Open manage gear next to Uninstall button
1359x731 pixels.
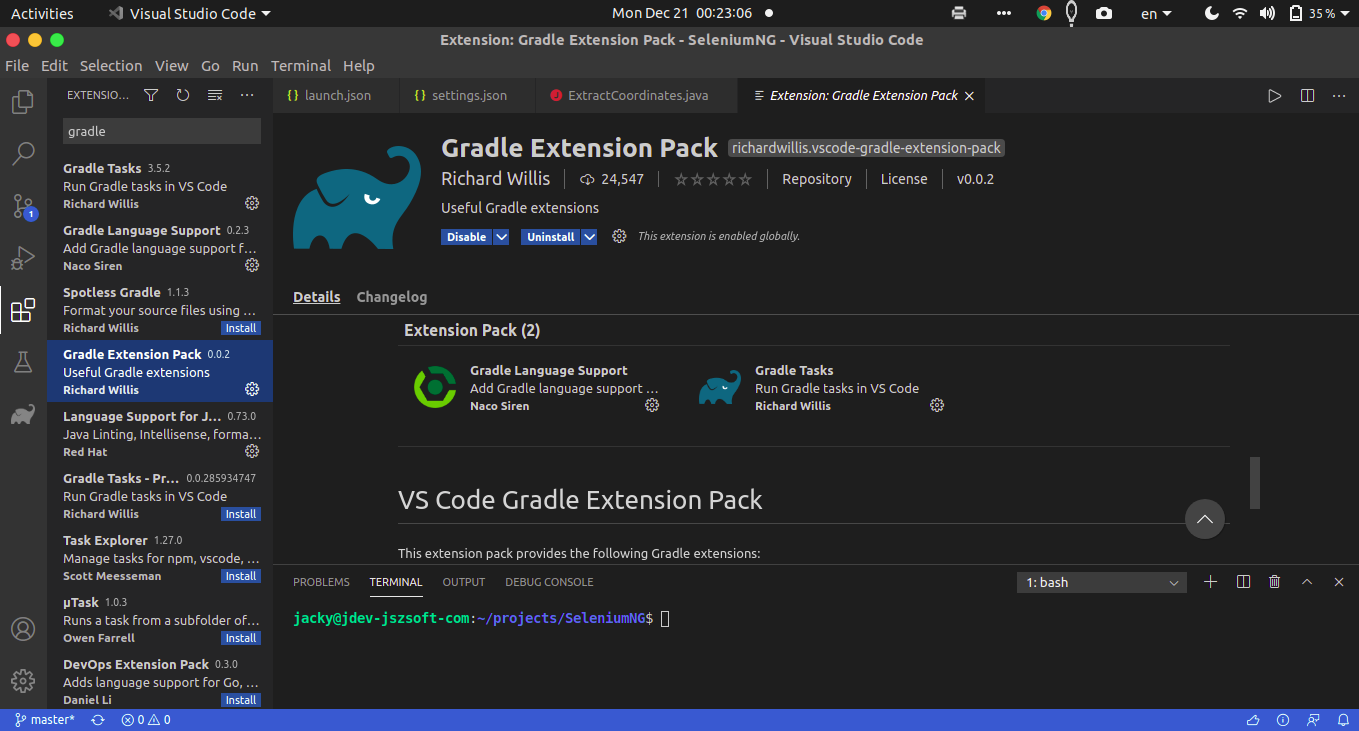[619, 236]
